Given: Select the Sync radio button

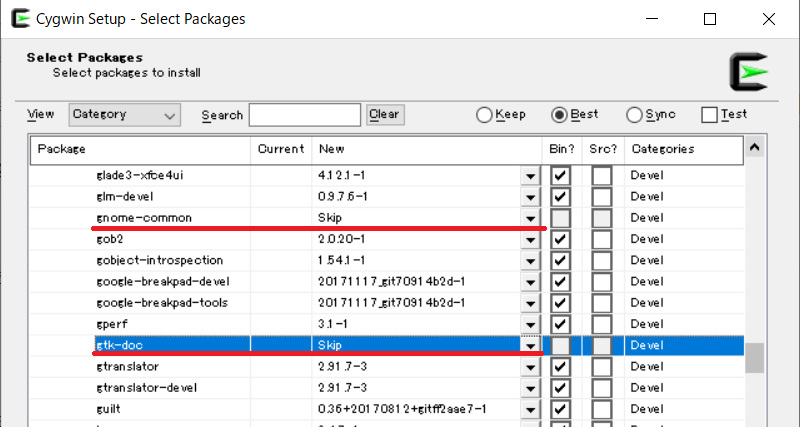Looking at the screenshot, I should [634, 115].
